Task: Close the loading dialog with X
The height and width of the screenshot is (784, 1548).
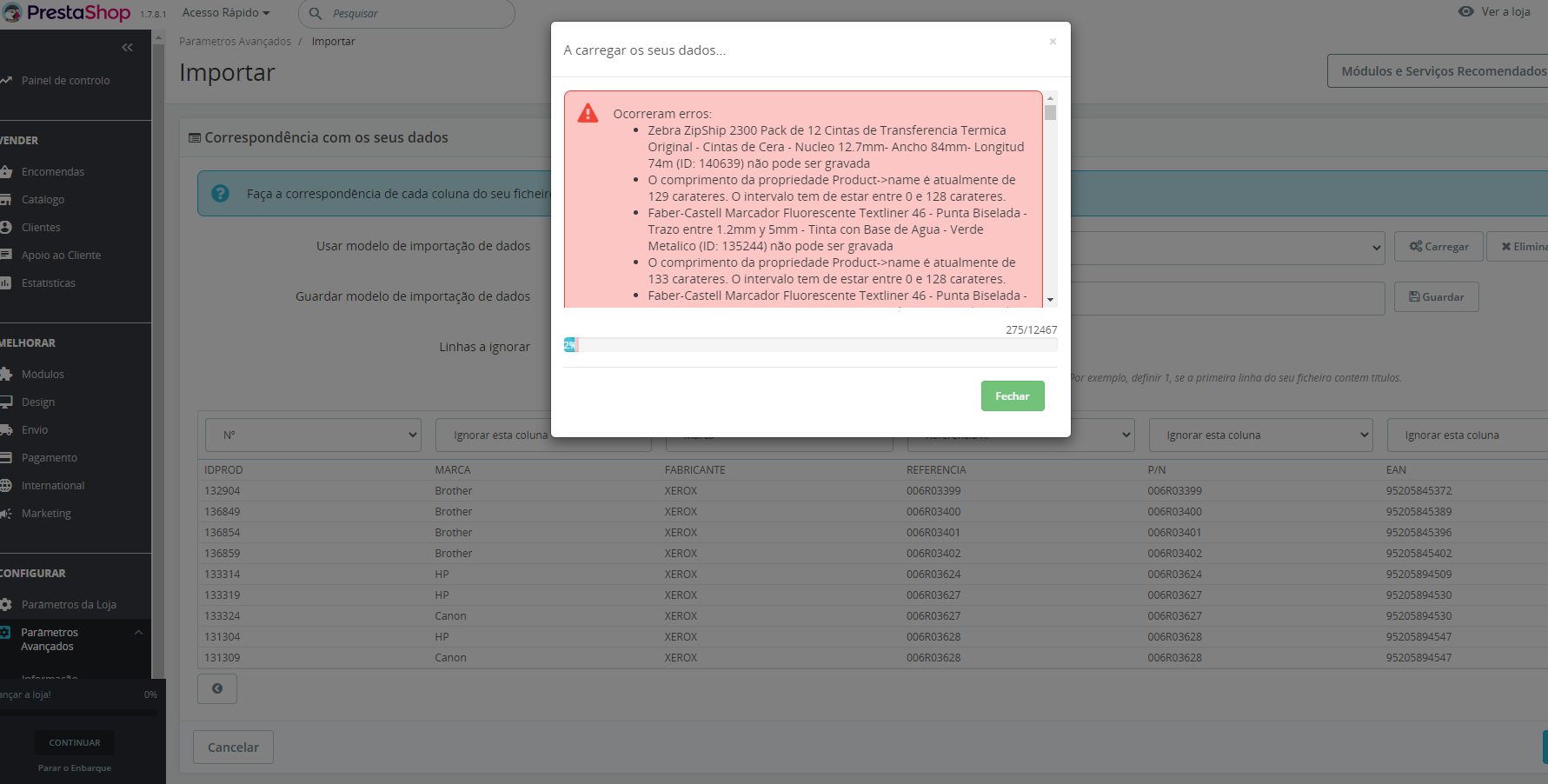Action: (1053, 41)
